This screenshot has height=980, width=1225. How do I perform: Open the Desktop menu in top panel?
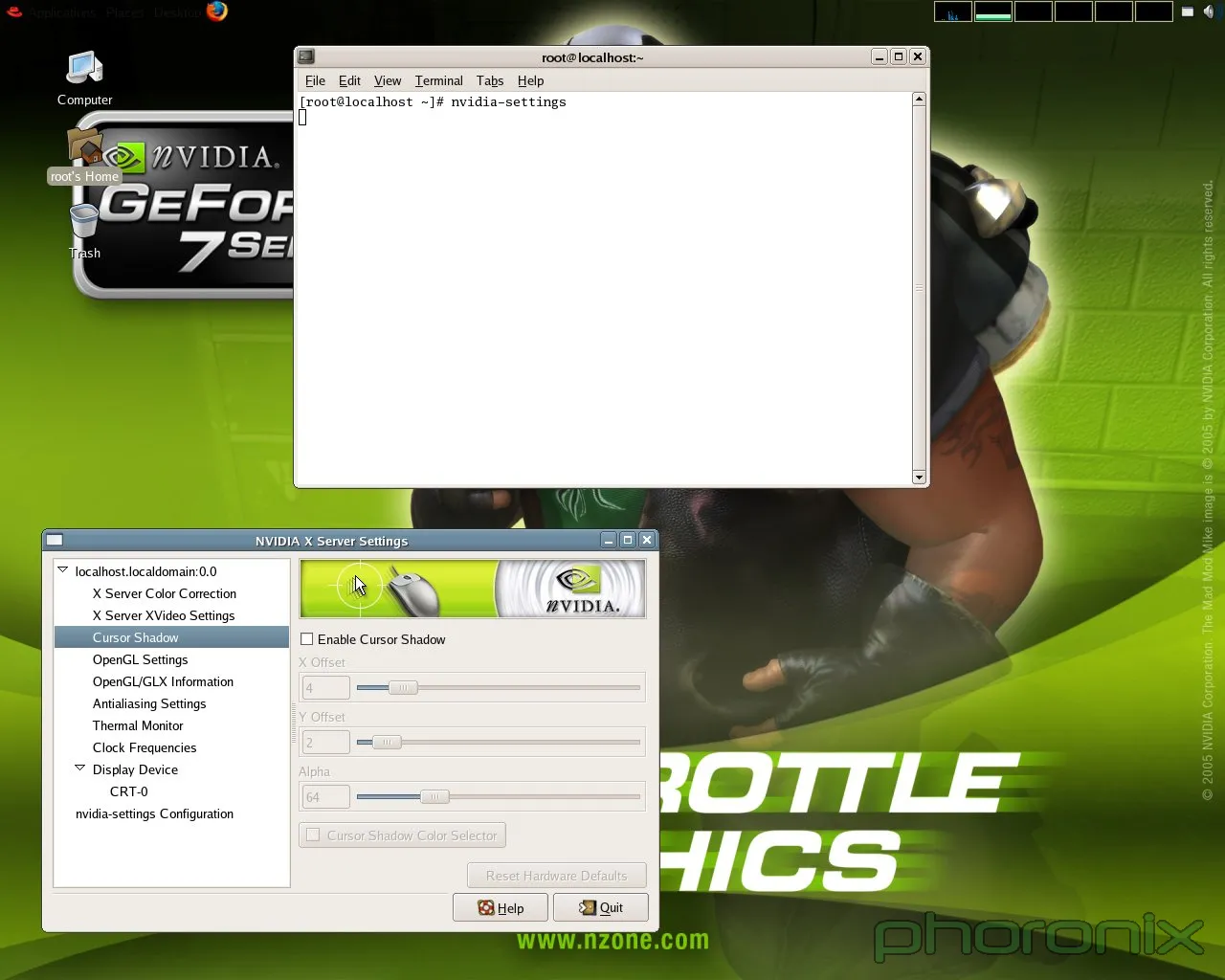(178, 12)
